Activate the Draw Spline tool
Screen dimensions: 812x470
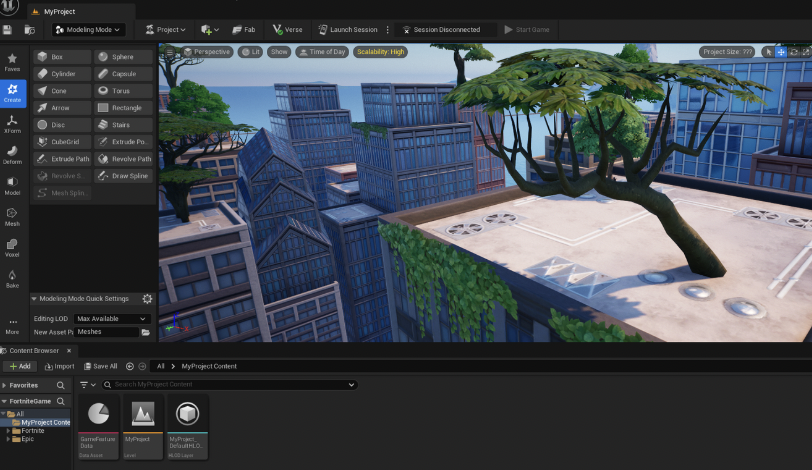tap(123, 176)
